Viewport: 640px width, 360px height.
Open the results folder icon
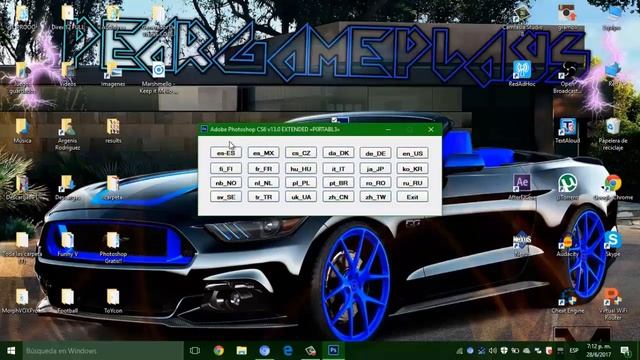point(113,131)
